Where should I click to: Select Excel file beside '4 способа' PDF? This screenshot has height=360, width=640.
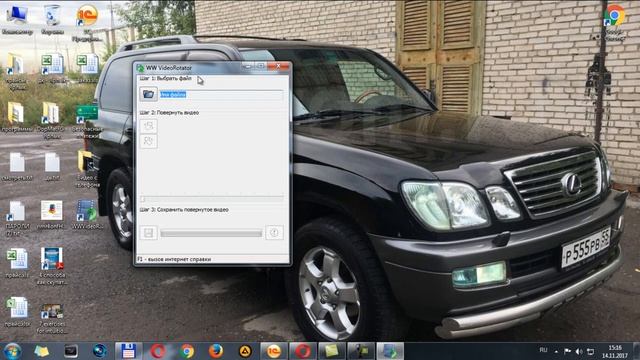point(17,263)
